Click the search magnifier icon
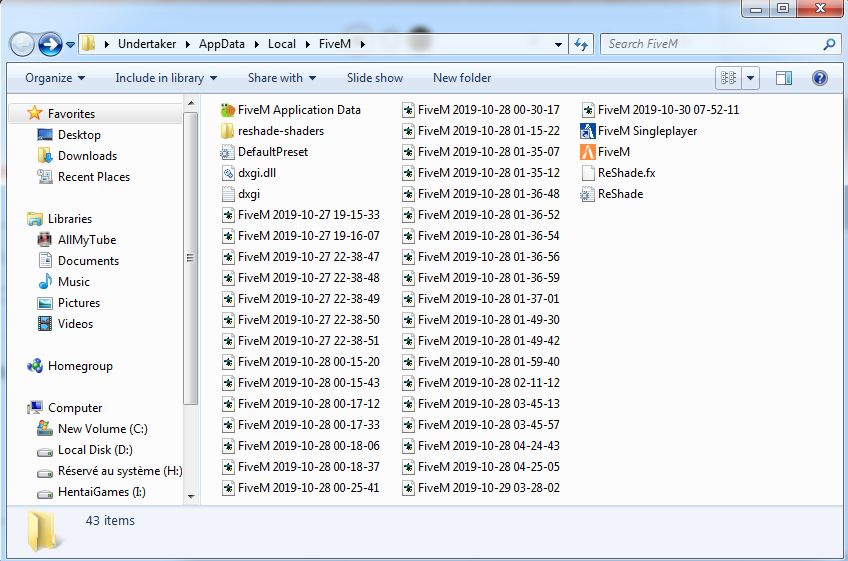 tap(829, 44)
